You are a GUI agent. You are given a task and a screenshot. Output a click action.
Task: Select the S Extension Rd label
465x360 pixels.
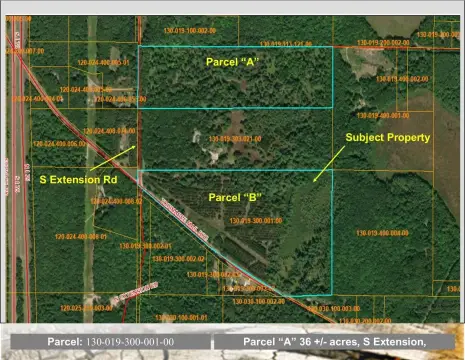[78, 180]
